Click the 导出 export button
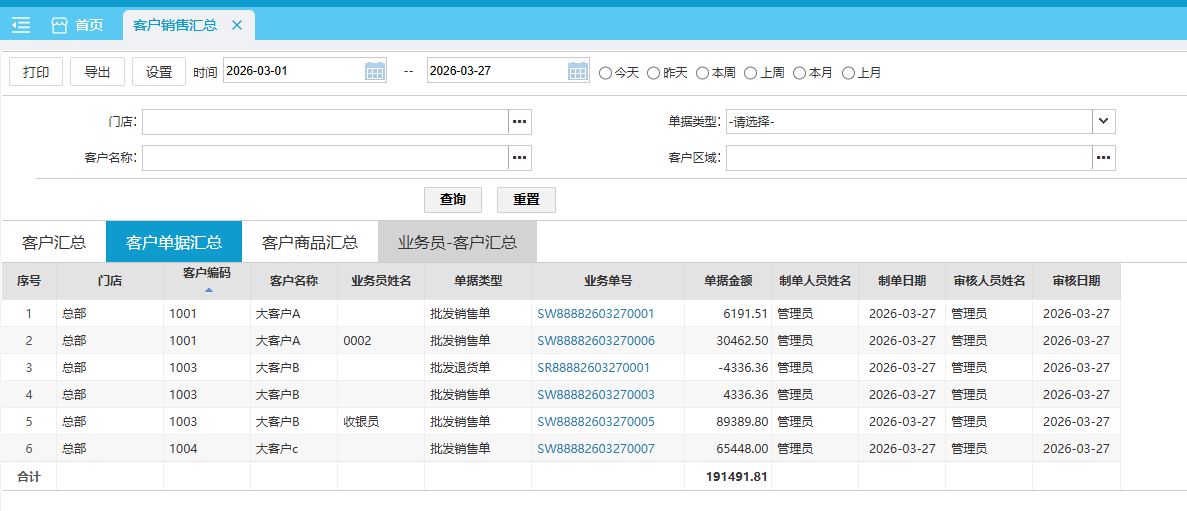 (x=97, y=72)
